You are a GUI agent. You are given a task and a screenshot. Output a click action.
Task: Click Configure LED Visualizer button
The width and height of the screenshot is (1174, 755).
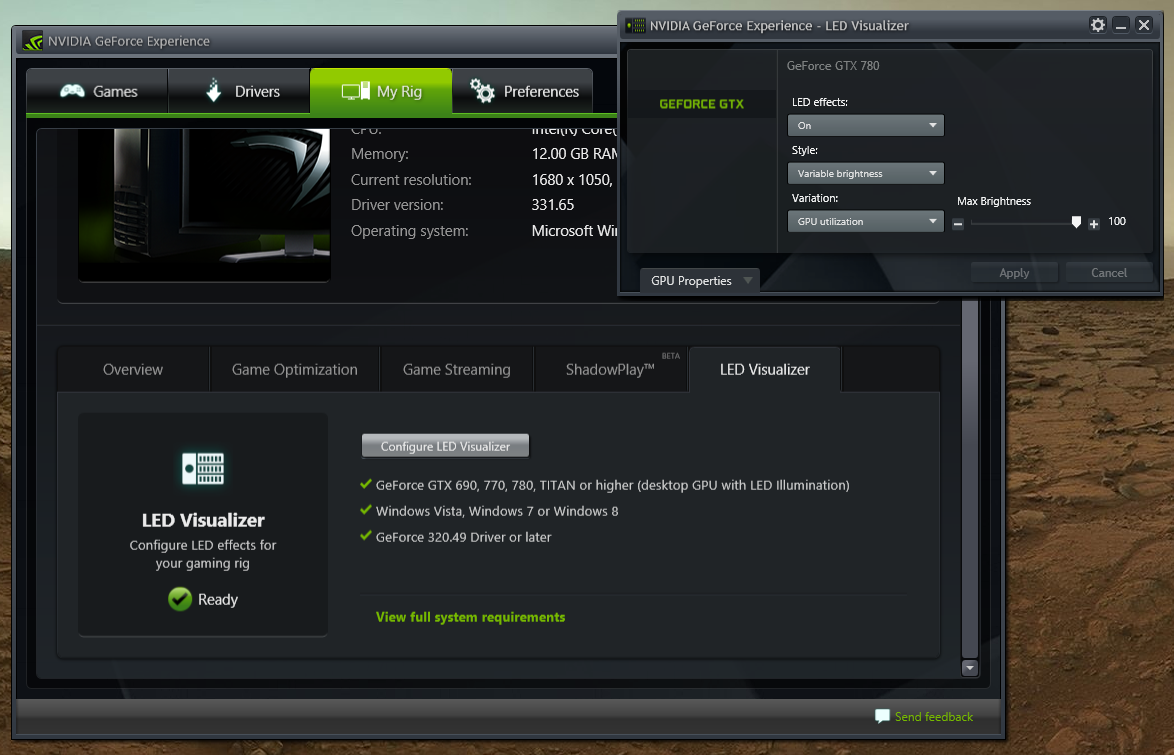(445, 446)
